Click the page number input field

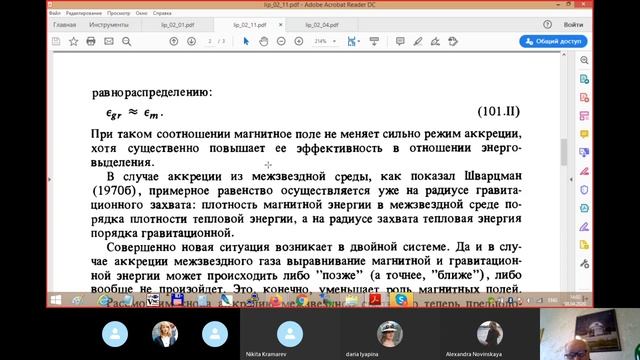coord(210,41)
